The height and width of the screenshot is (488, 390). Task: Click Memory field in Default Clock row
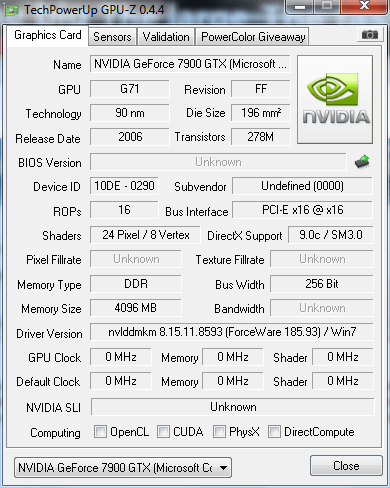233,381
